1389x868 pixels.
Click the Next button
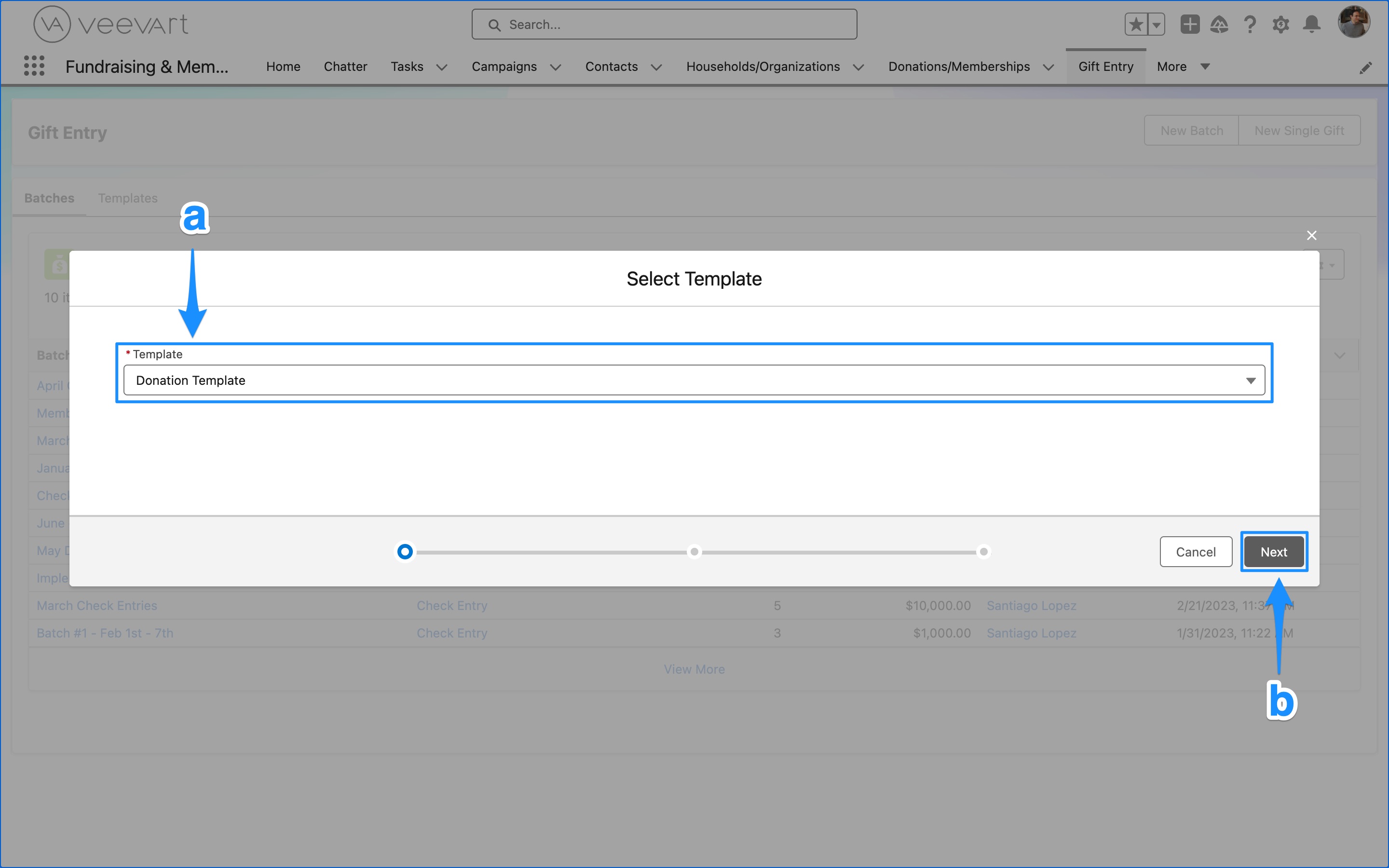(x=1274, y=551)
